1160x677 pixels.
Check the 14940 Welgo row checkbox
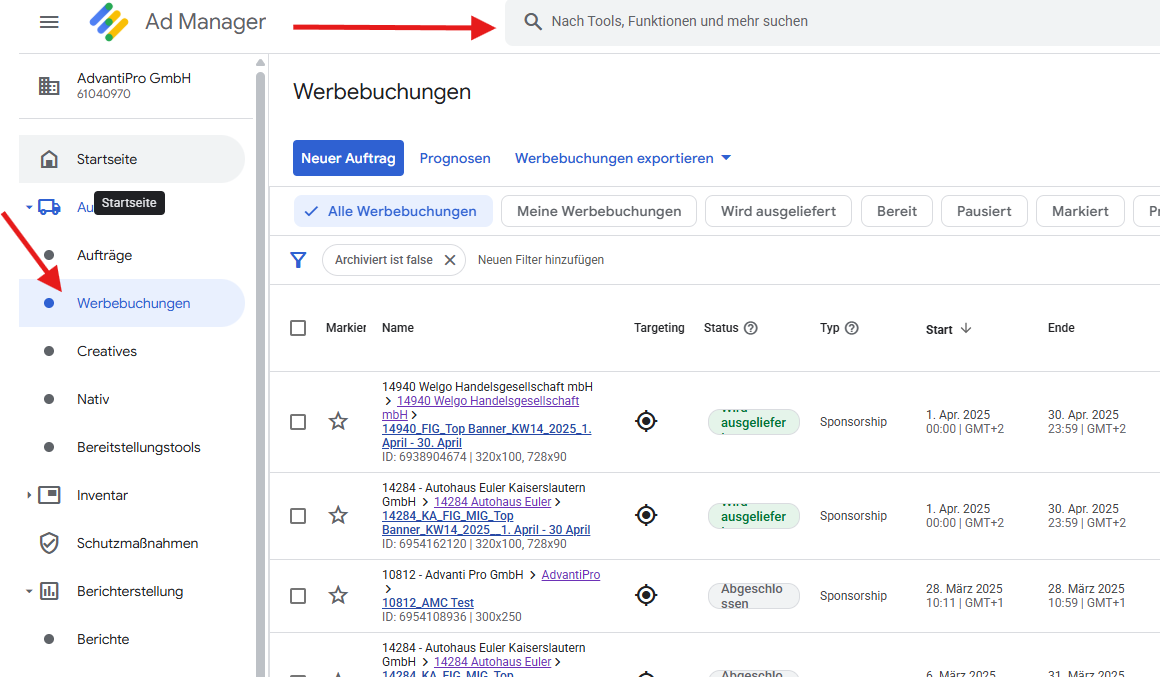point(298,422)
